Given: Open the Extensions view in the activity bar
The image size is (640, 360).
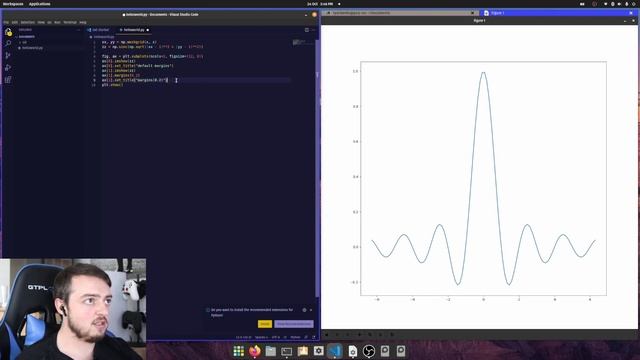Looking at the screenshot, I should (x=8, y=80).
